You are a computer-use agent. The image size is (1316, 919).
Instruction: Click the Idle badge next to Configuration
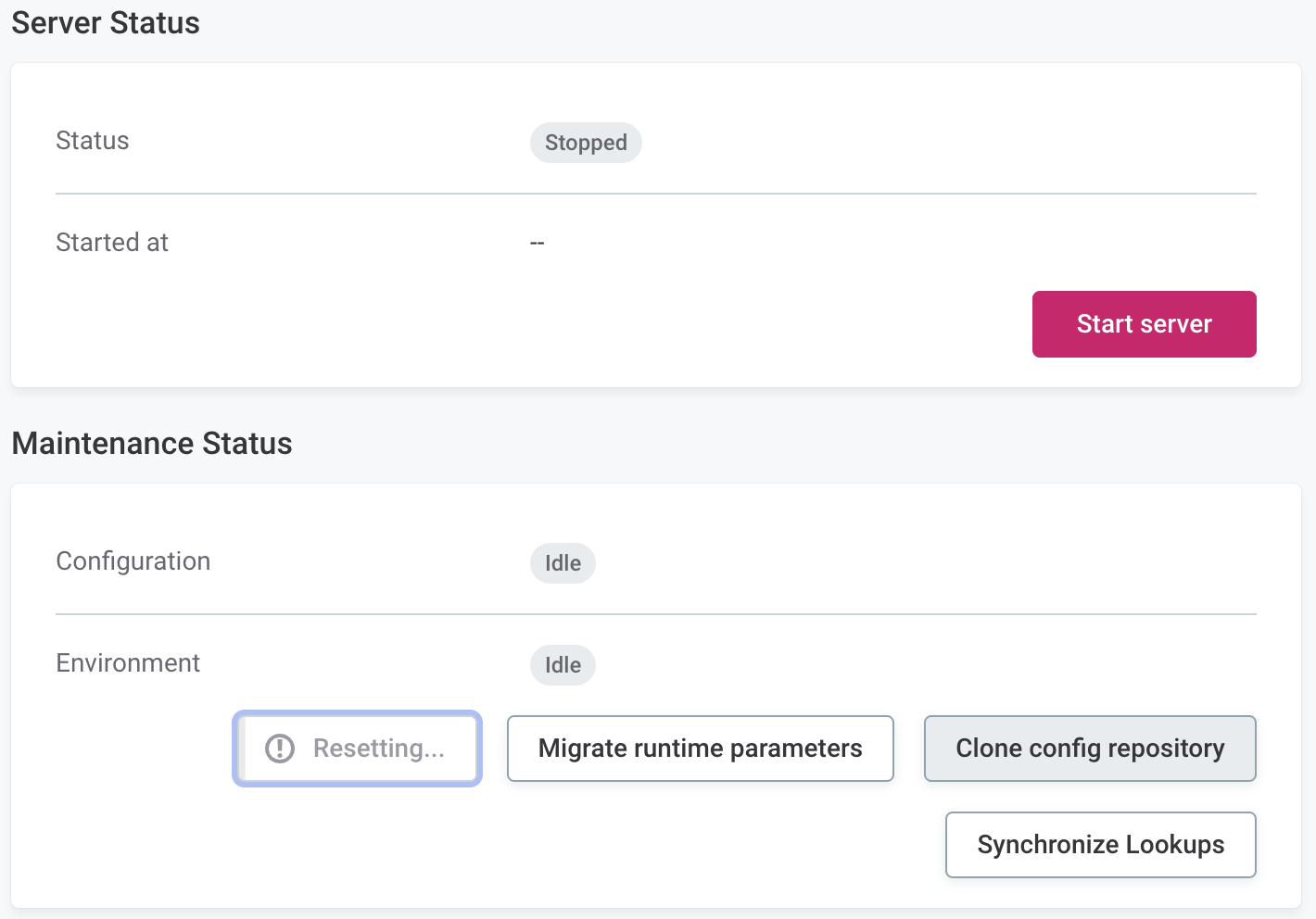563,562
